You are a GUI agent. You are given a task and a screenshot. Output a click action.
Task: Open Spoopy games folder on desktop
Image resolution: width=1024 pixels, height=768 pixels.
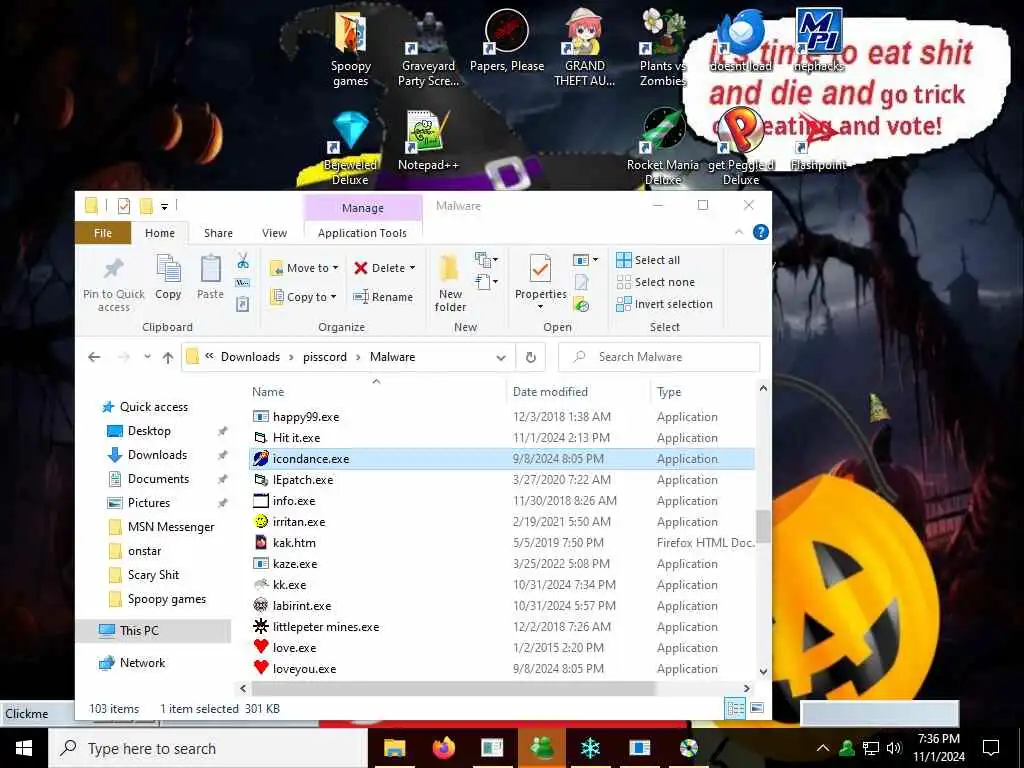click(351, 49)
